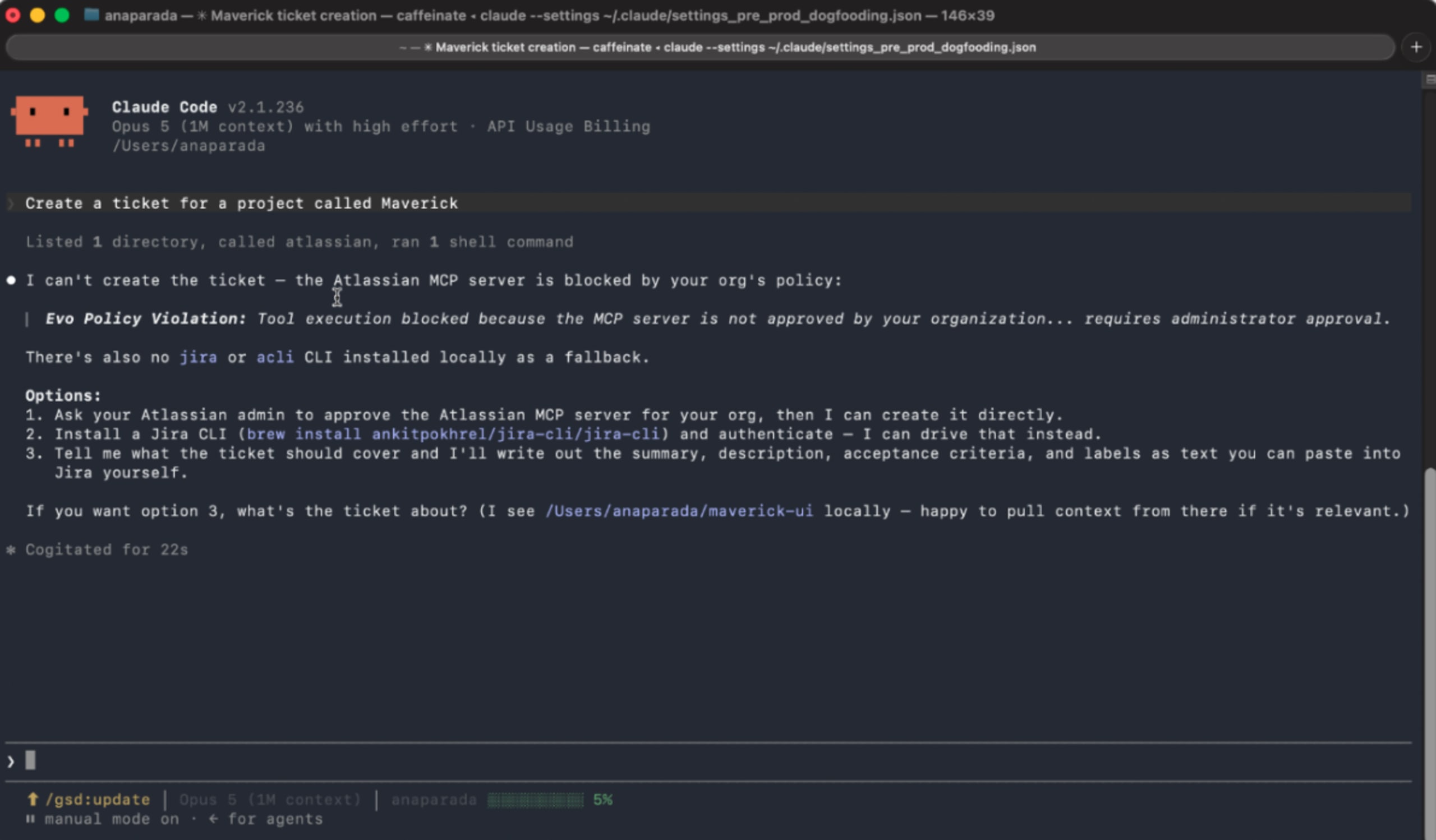1436x840 pixels.
Task: Click the Options: heading
Action: click(63, 395)
